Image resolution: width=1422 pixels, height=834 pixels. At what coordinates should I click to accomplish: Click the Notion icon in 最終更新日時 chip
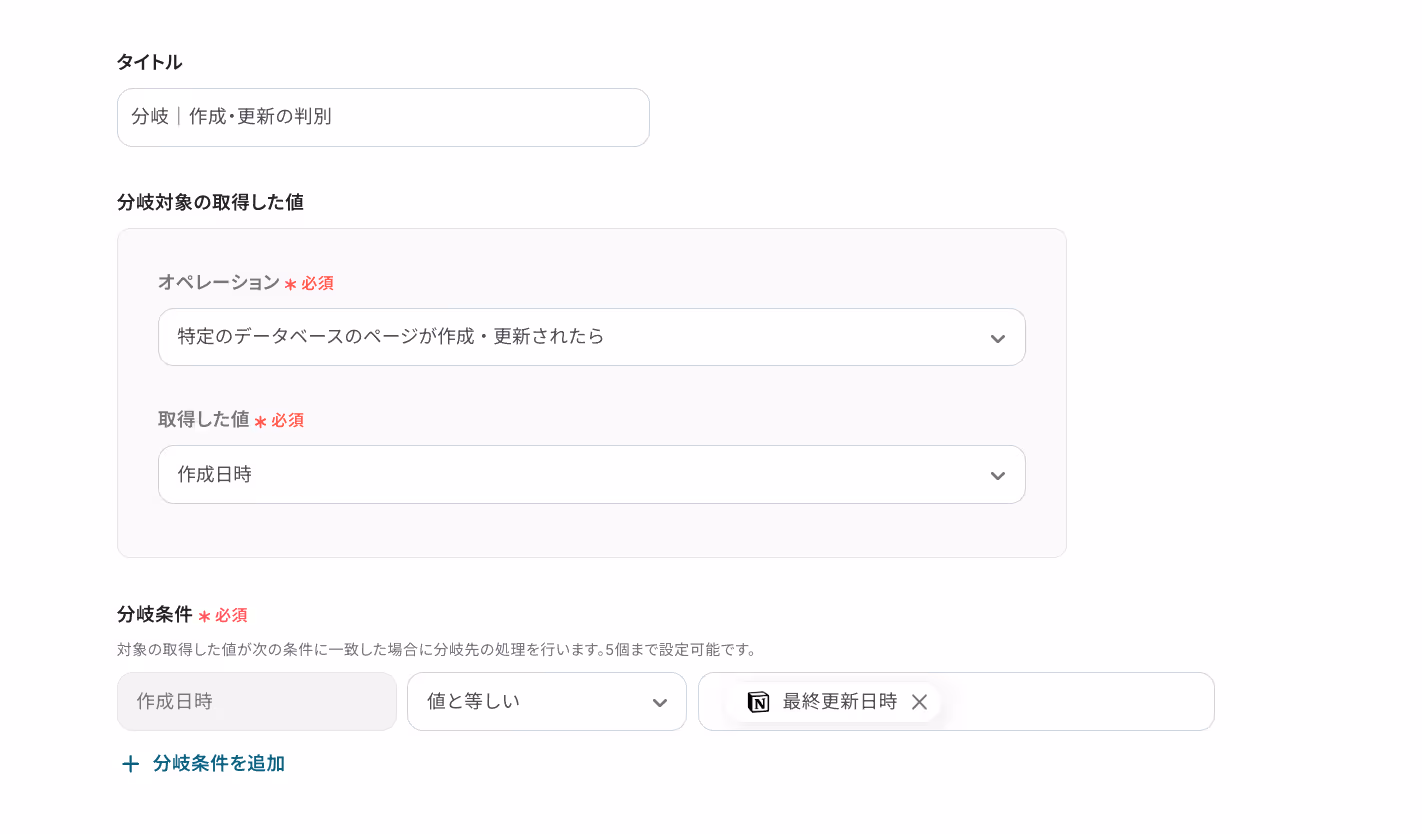(759, 702)
